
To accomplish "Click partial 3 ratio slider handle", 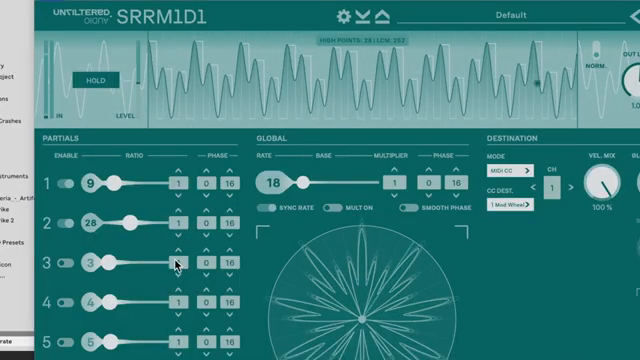I will (109, 262).
